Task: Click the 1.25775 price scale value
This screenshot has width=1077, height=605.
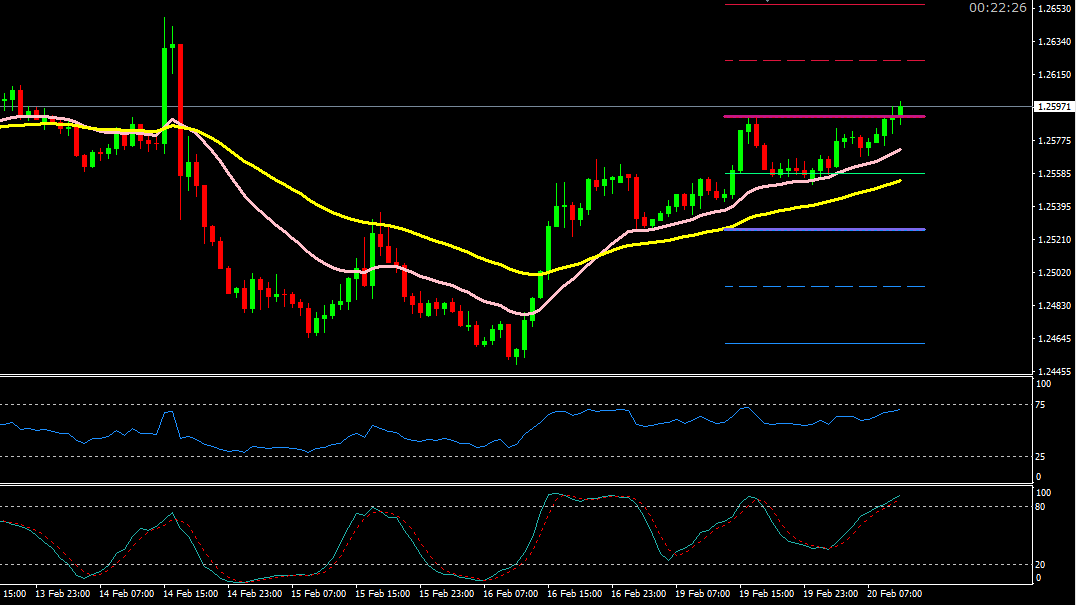Action: click(x=1054, y=140)
